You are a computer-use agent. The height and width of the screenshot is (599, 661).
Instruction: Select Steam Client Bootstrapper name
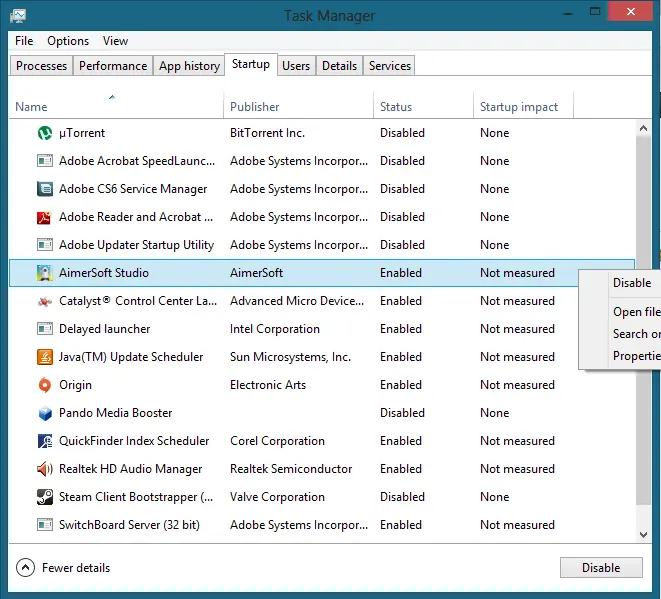pos(136,497)
